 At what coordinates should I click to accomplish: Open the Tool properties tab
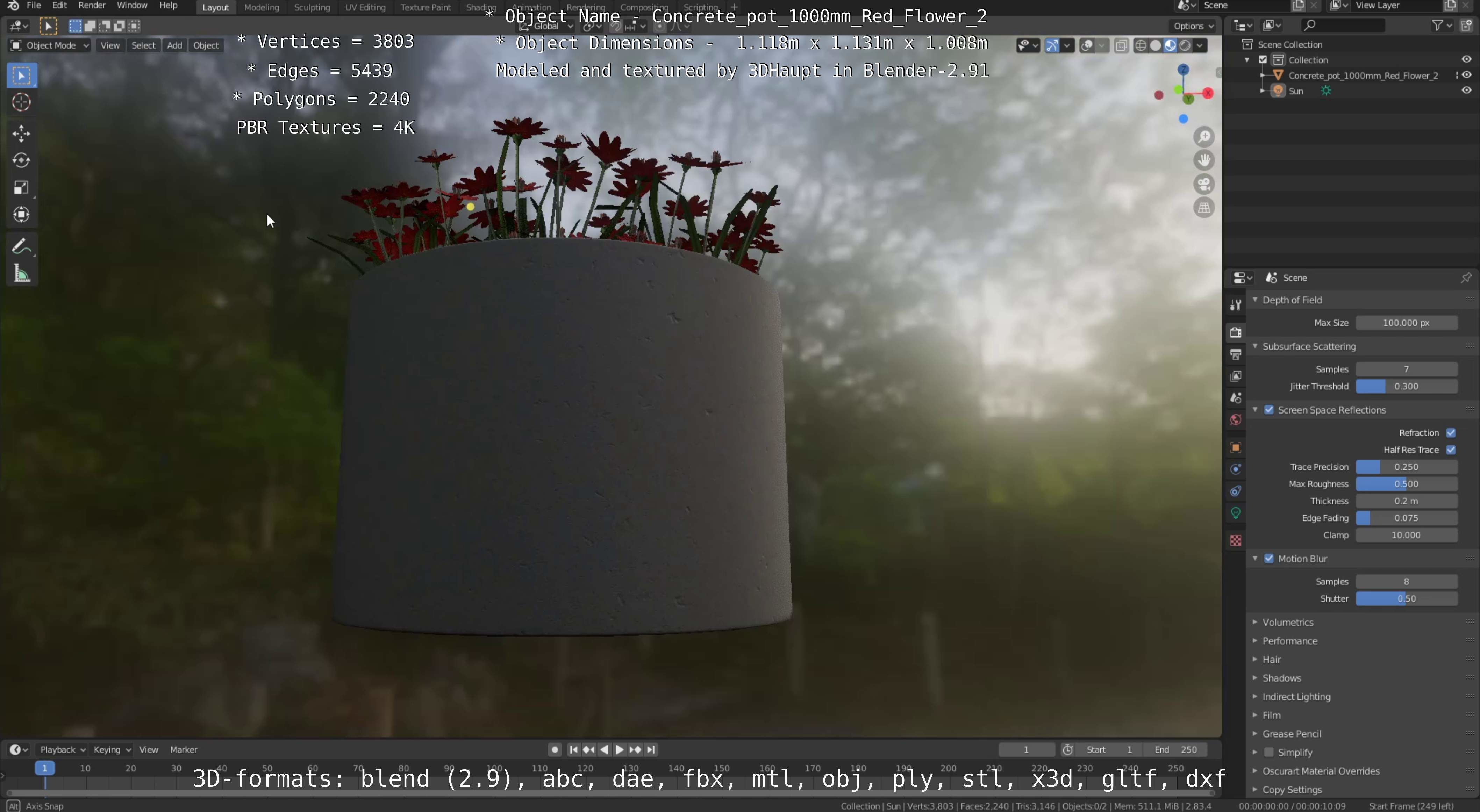1235,305
